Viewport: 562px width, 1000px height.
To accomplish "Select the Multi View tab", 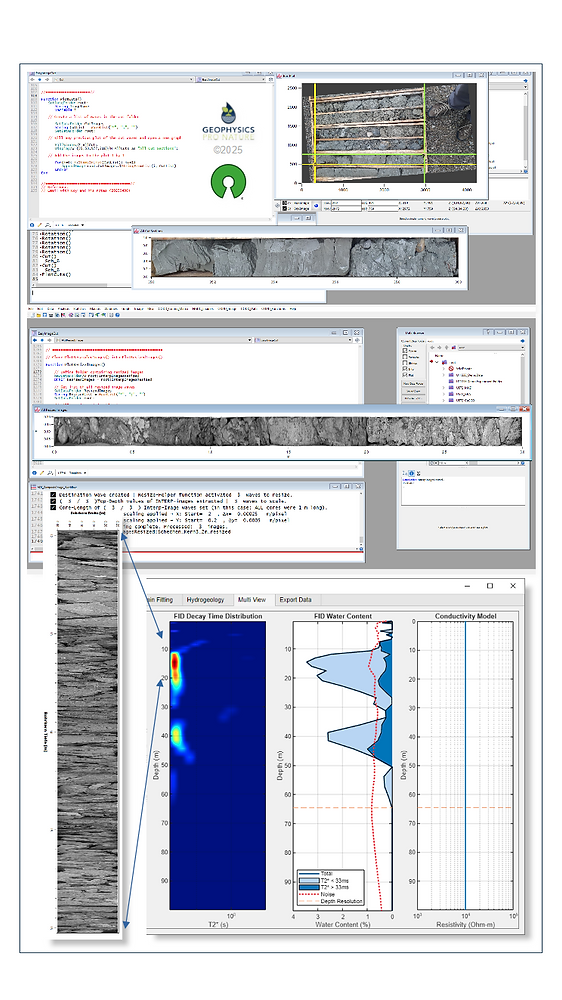I will click(x=251, y=599).
